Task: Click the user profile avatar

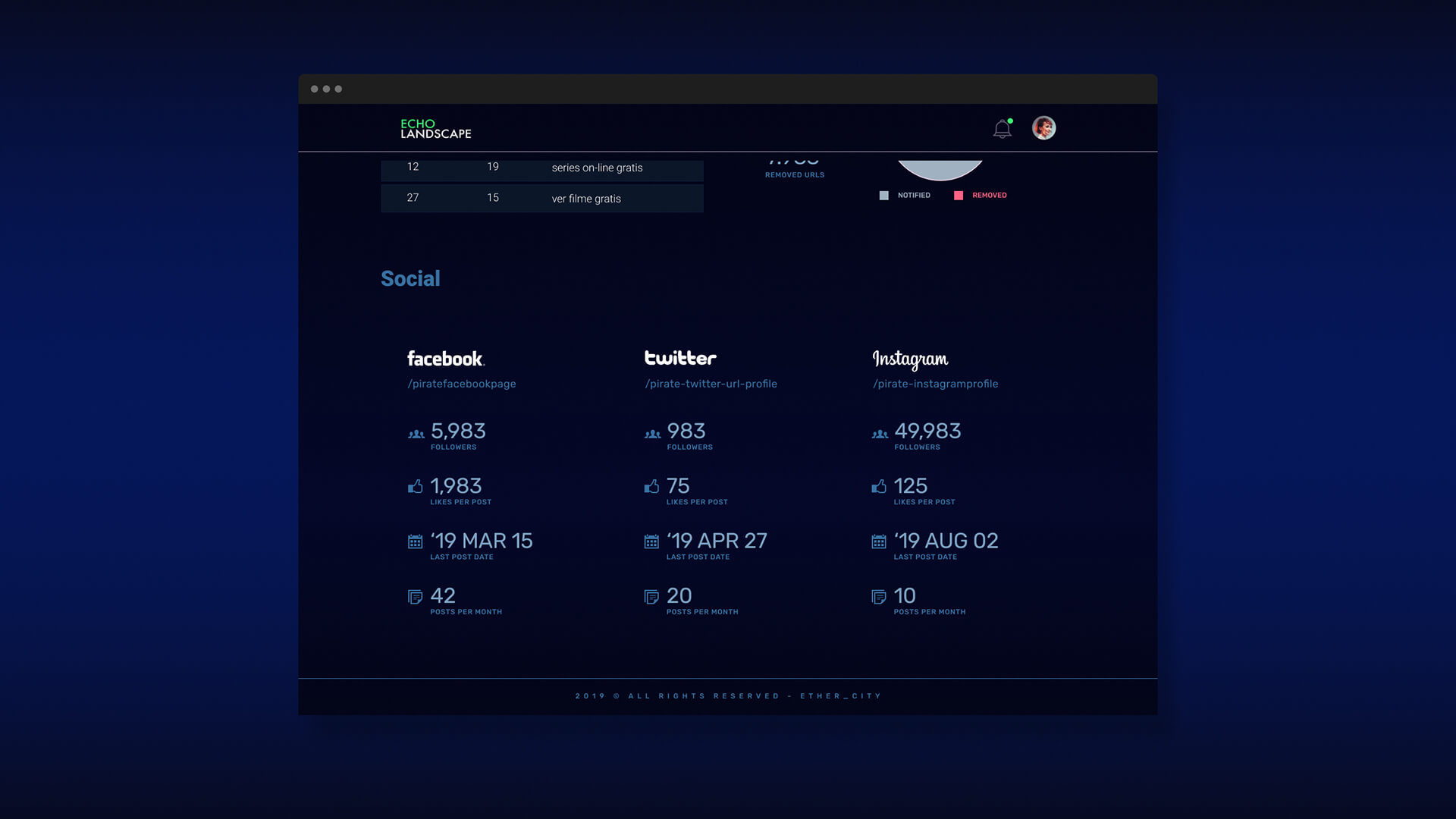Action: [x=1043, y=127]
